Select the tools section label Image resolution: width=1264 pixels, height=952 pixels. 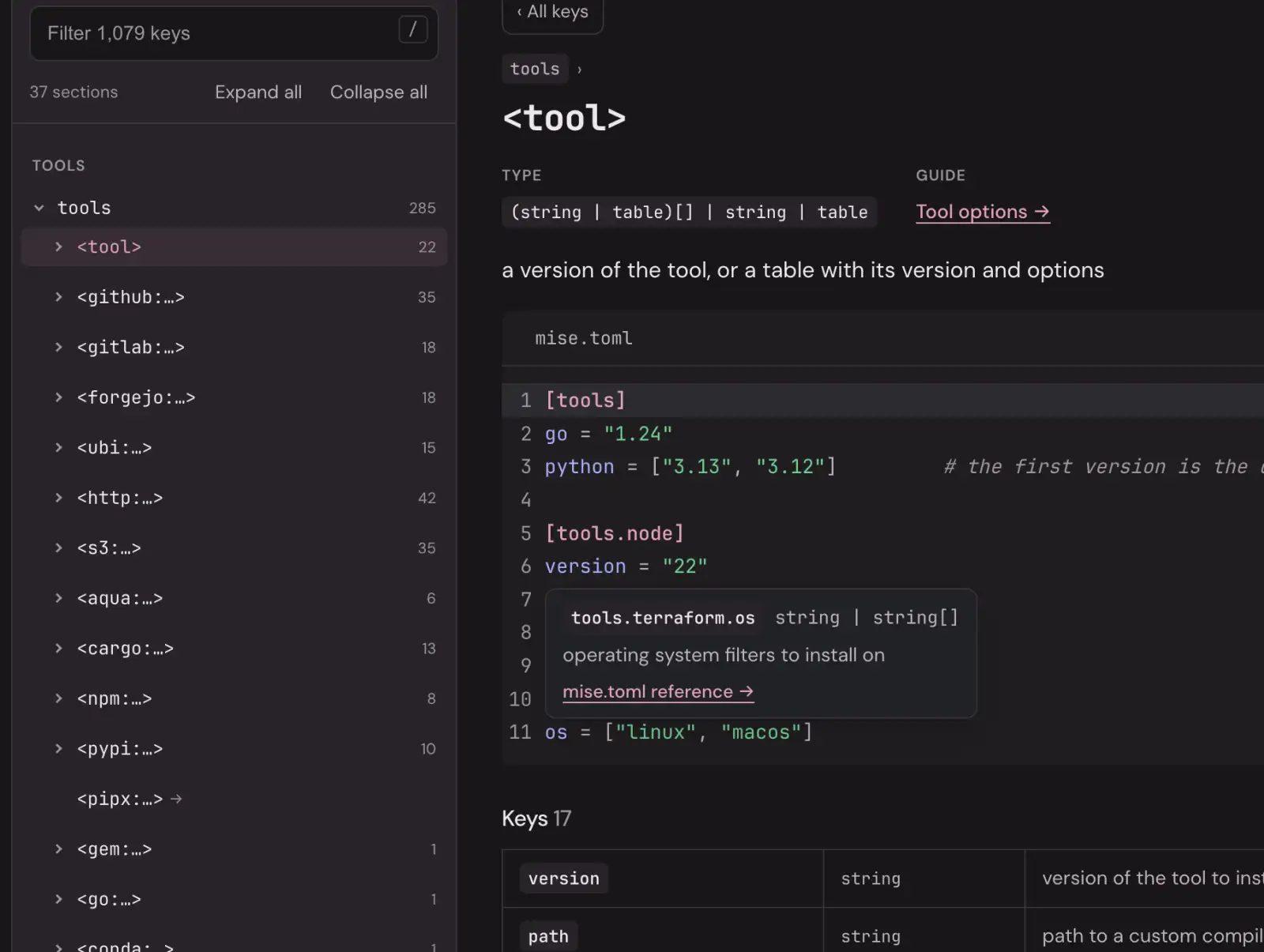[x=85, y=208]
